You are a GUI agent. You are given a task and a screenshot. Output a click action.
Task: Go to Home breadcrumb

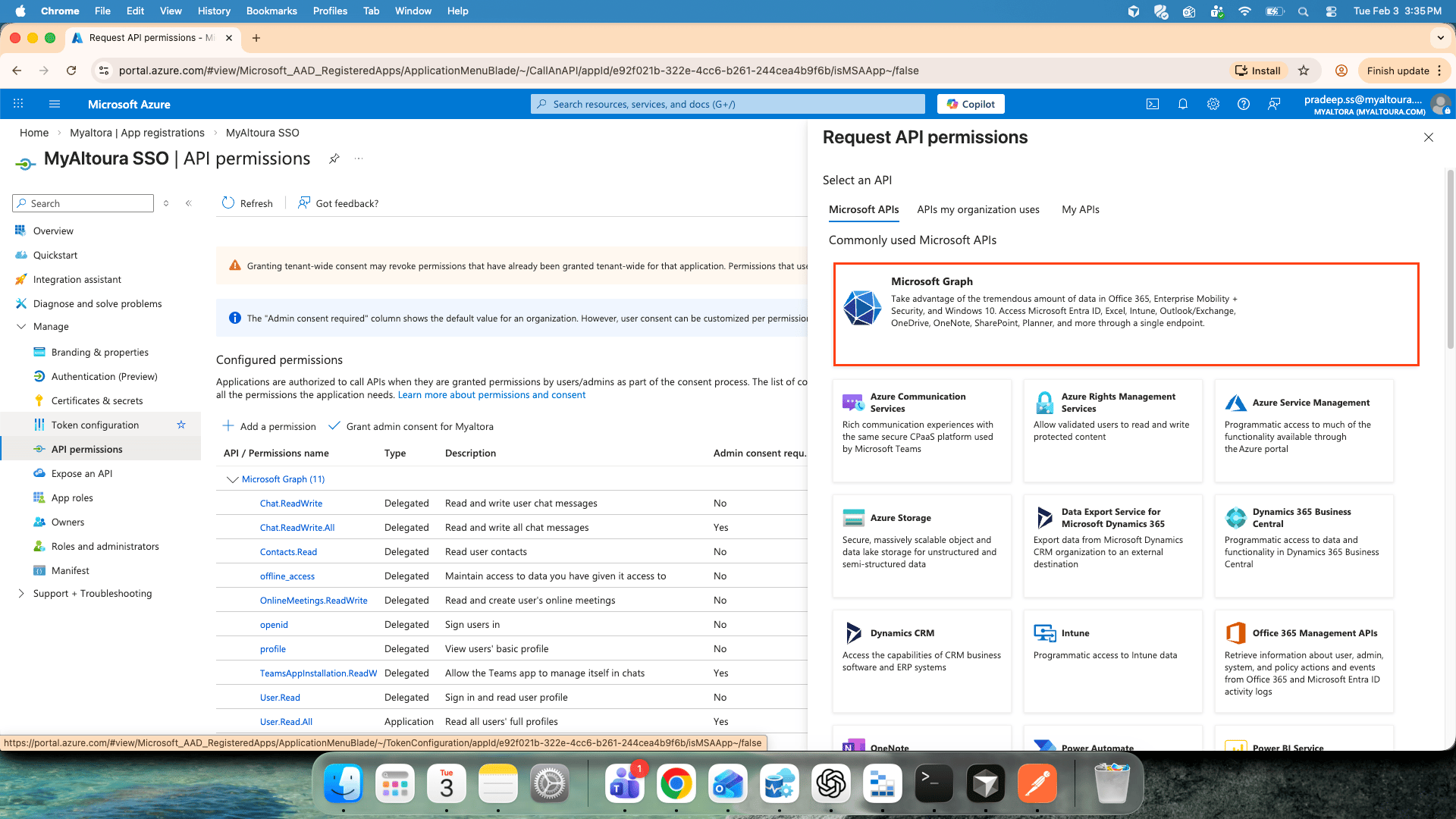[34, 133]
